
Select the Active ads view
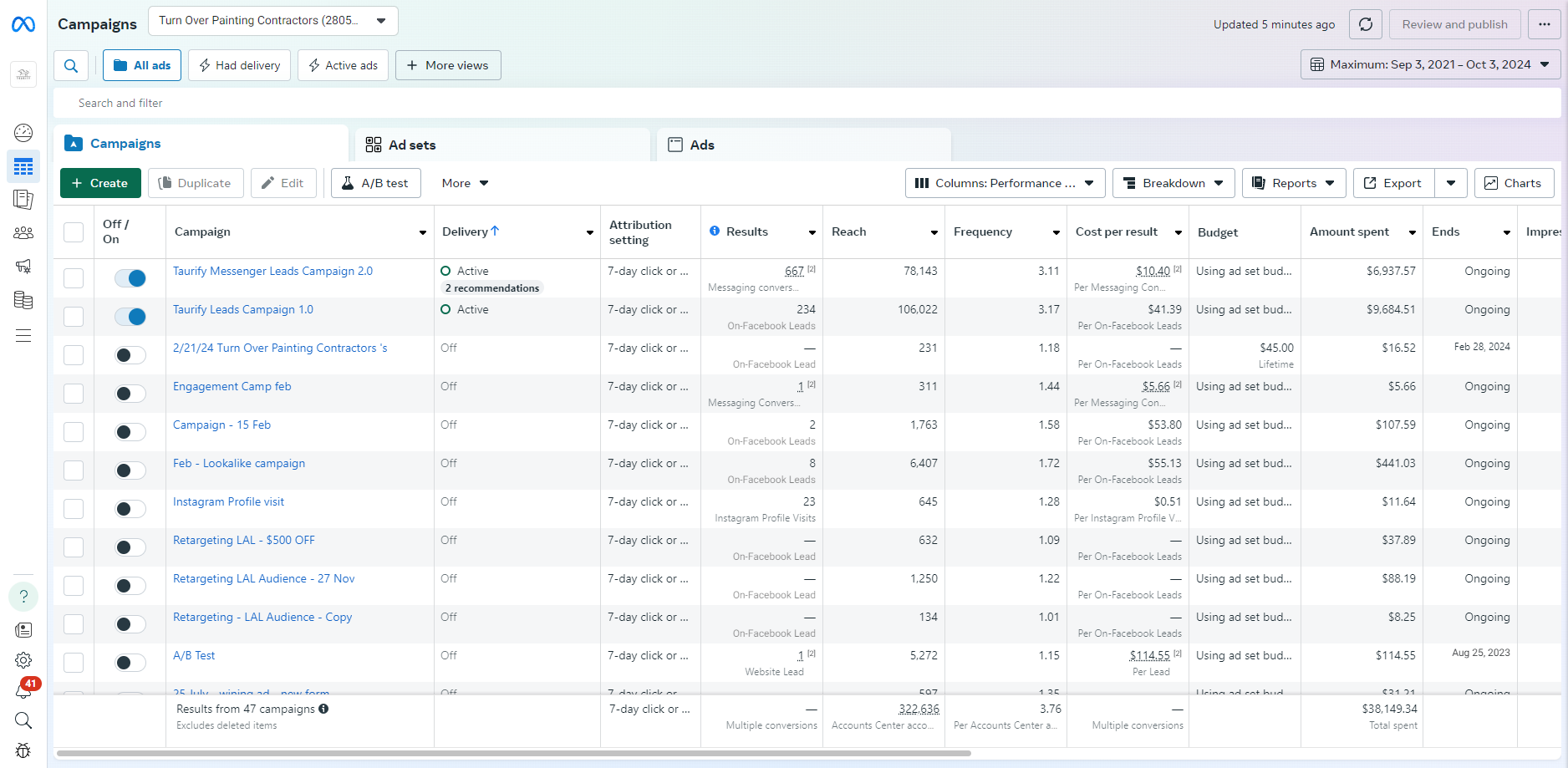(x=343, y=65)
